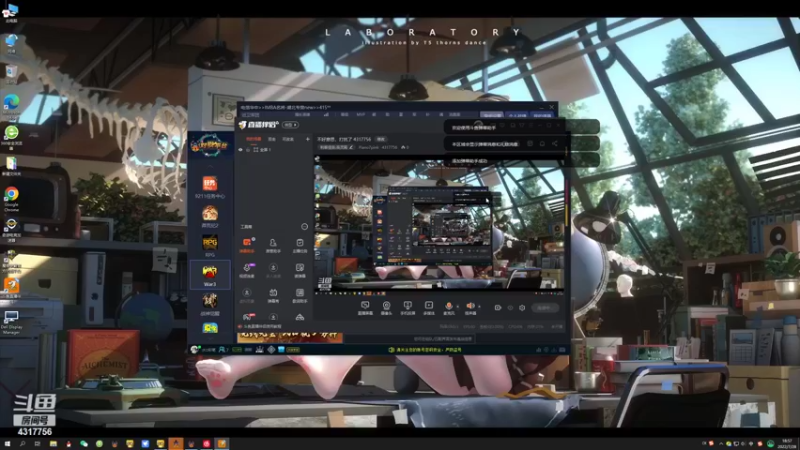The image size is (800, 450).
Task: Add a new scene with plus icon
Action: click(308, 139)
